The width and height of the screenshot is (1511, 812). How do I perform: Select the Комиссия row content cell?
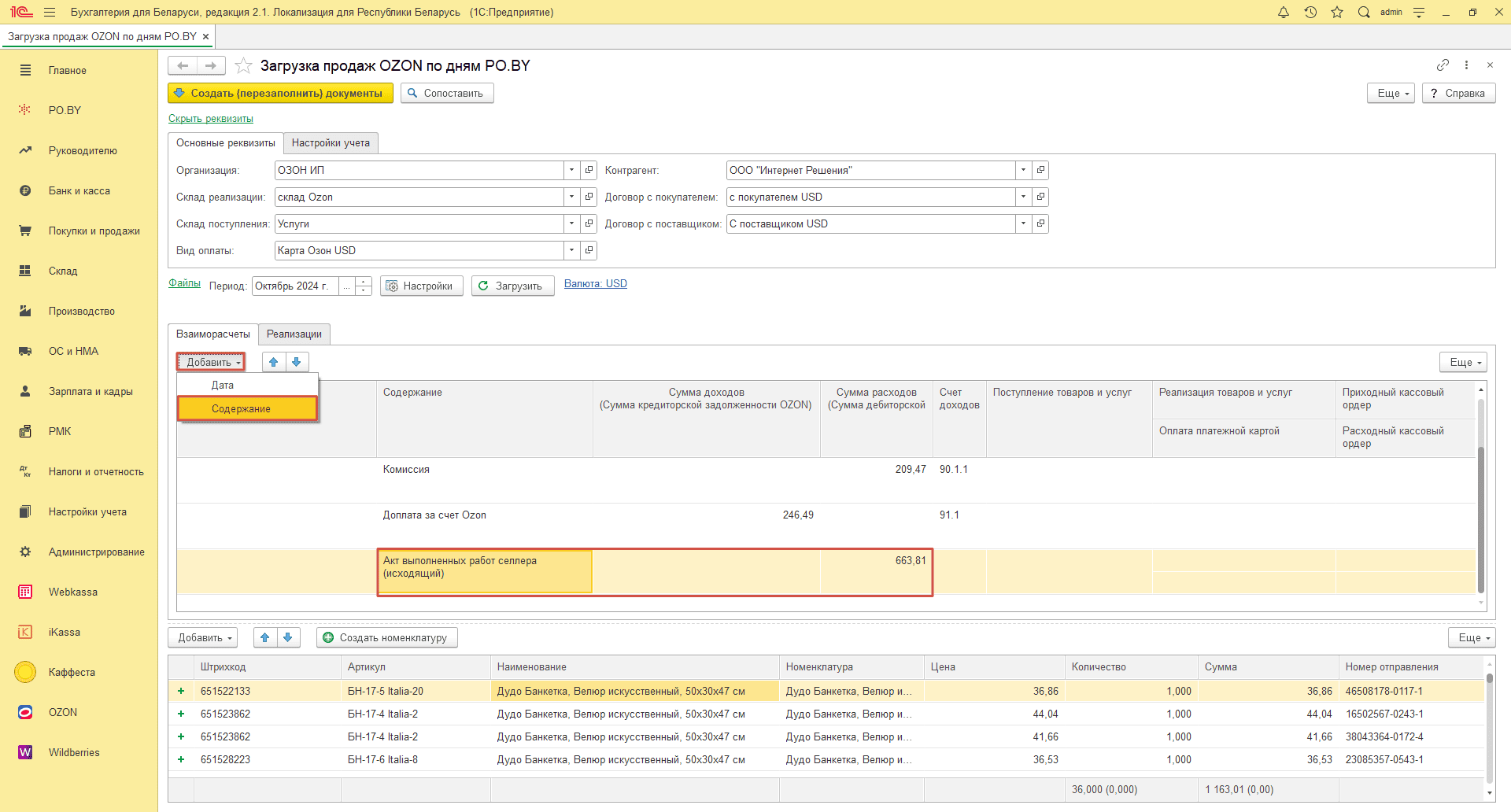(484, 480)
